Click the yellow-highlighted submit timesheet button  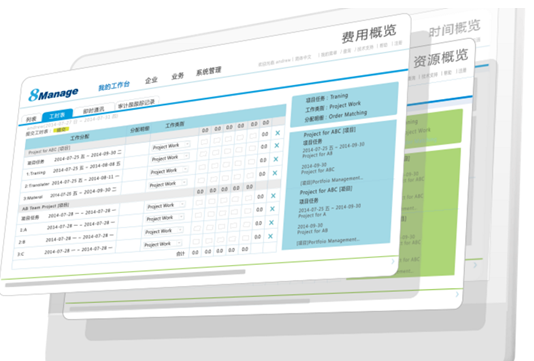tap(62, 129)
